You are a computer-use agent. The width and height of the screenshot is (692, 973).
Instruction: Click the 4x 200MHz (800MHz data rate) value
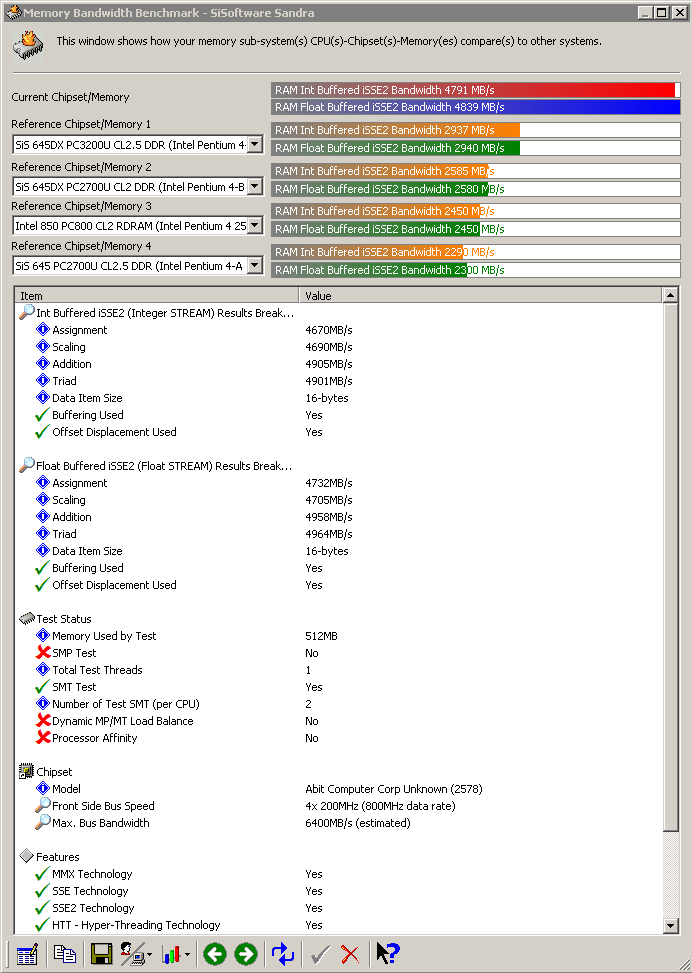(380, 806)
